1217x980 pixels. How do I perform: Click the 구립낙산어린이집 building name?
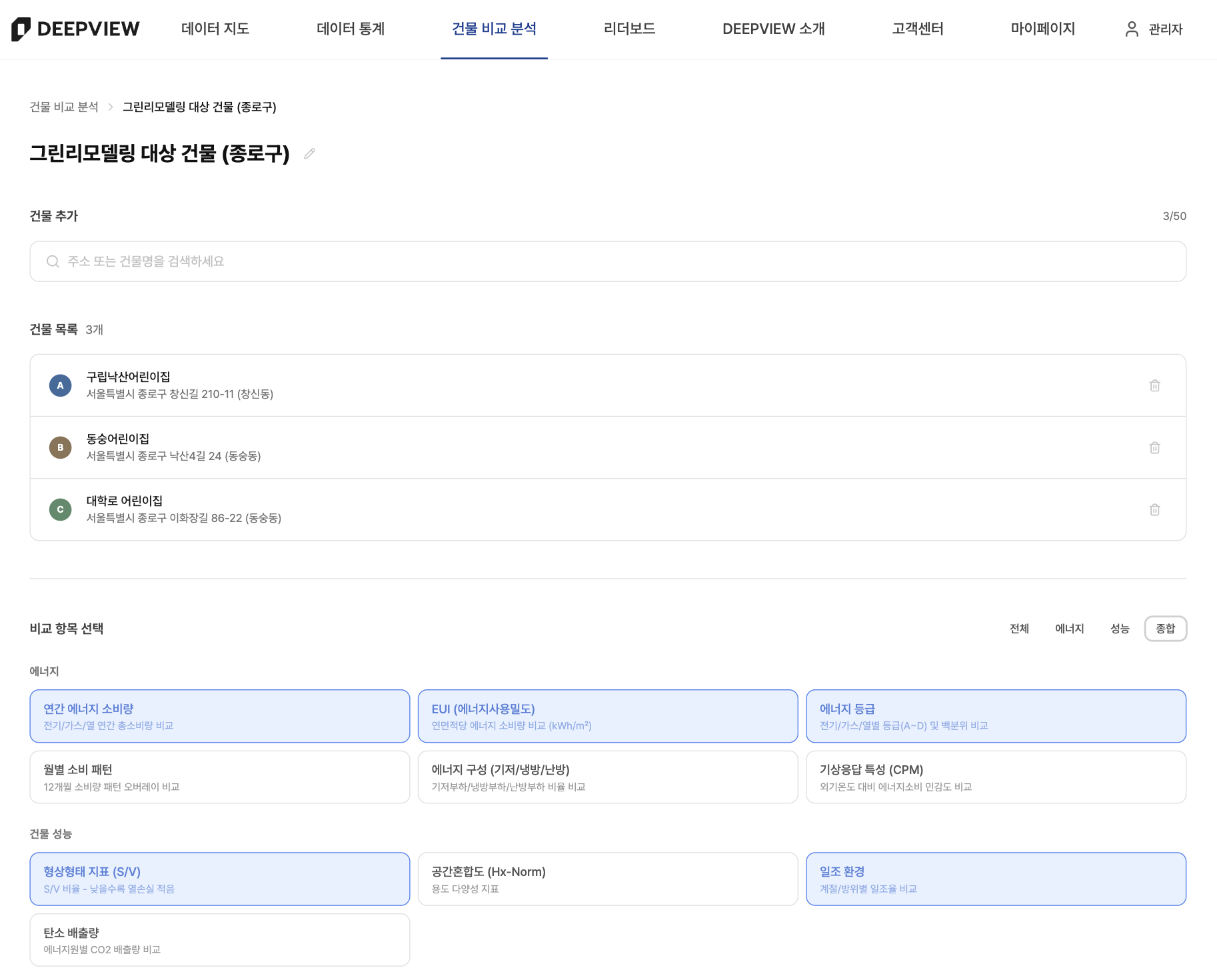coord(128,377)
